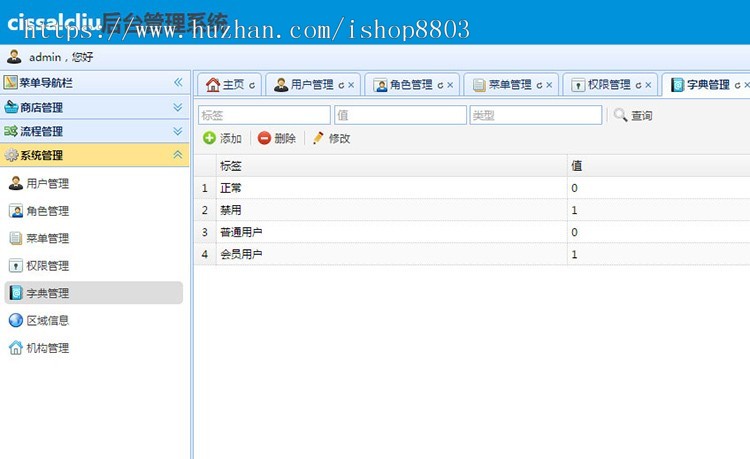This screenshot has height=459, width=750.
Task: Close the 菜单管理 tab
Action: [x=549, y=85]
